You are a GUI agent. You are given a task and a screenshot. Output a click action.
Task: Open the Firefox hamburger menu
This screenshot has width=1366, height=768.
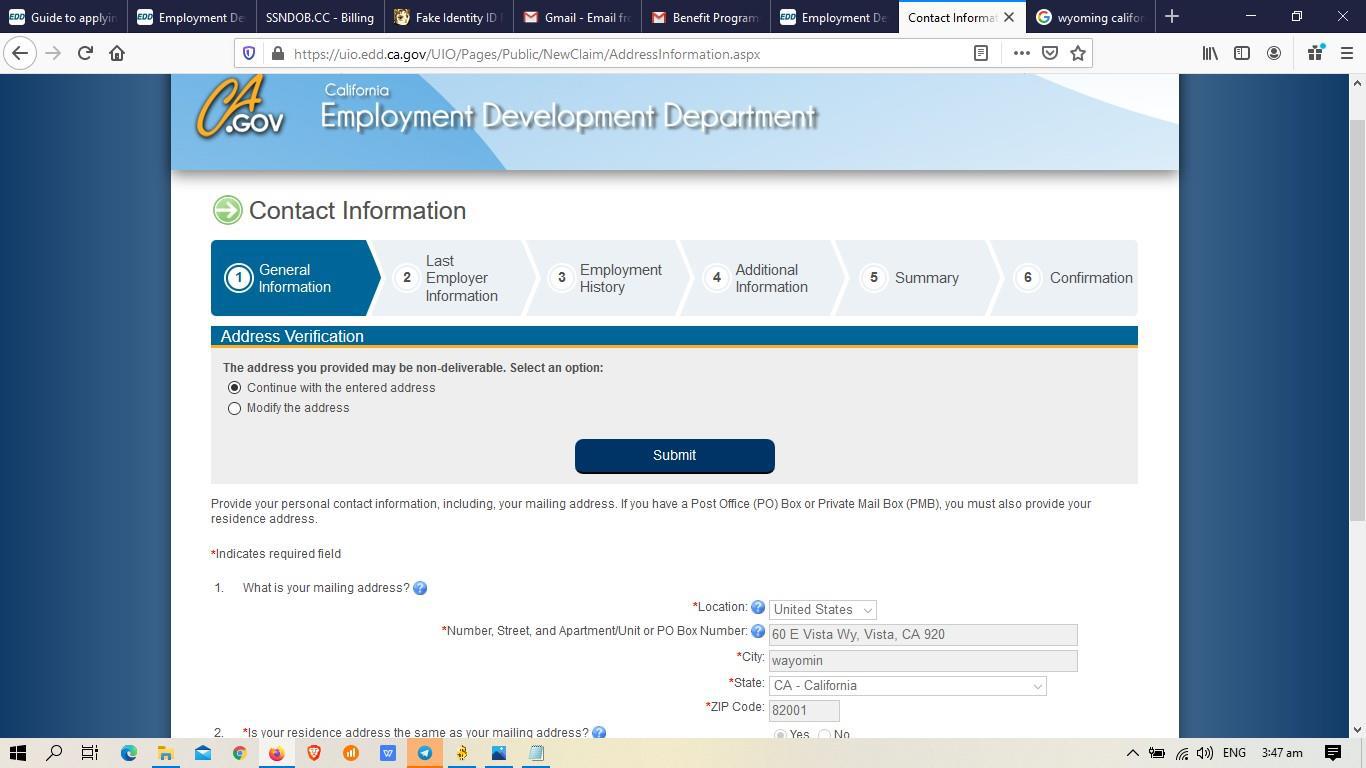(1346, 54)
